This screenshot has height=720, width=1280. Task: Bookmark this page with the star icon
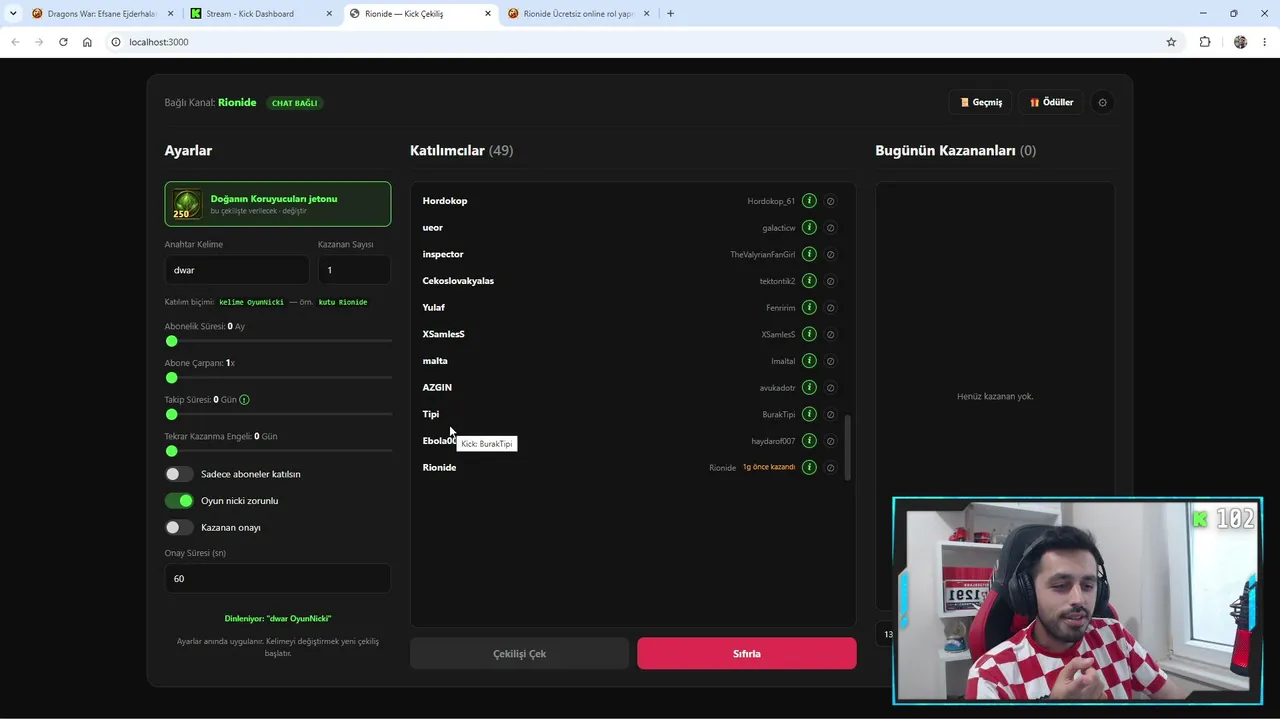pos(1171,42)
